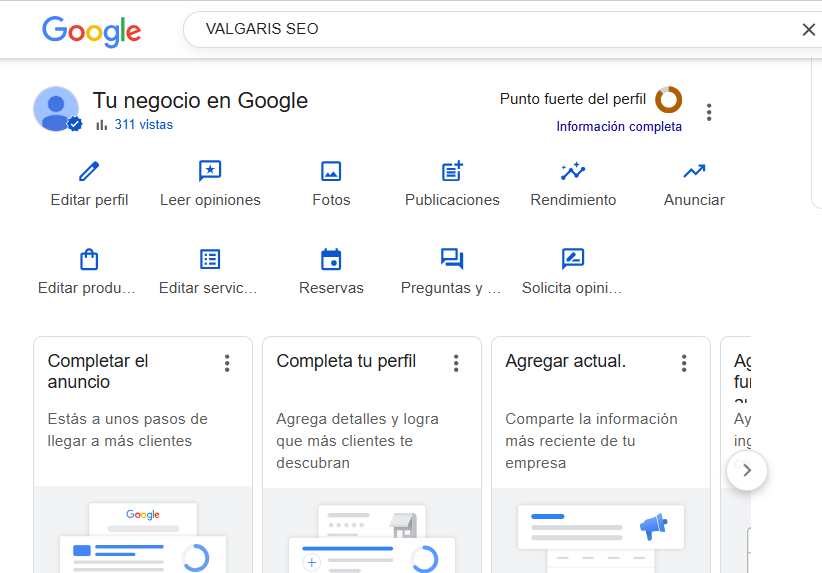Select the Leer opiniones label
Image resolution: width=822 pixels, height=573 pixels.
click(210, 200)
